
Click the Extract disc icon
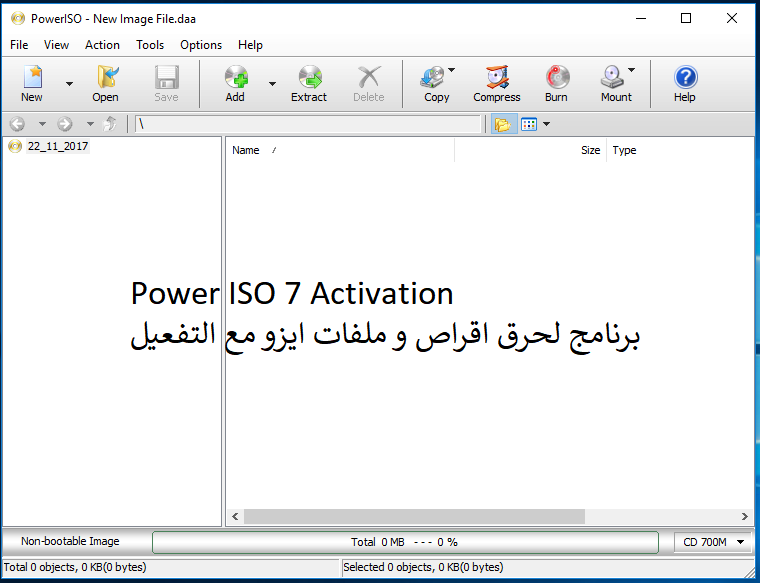(x=310, y=78)
